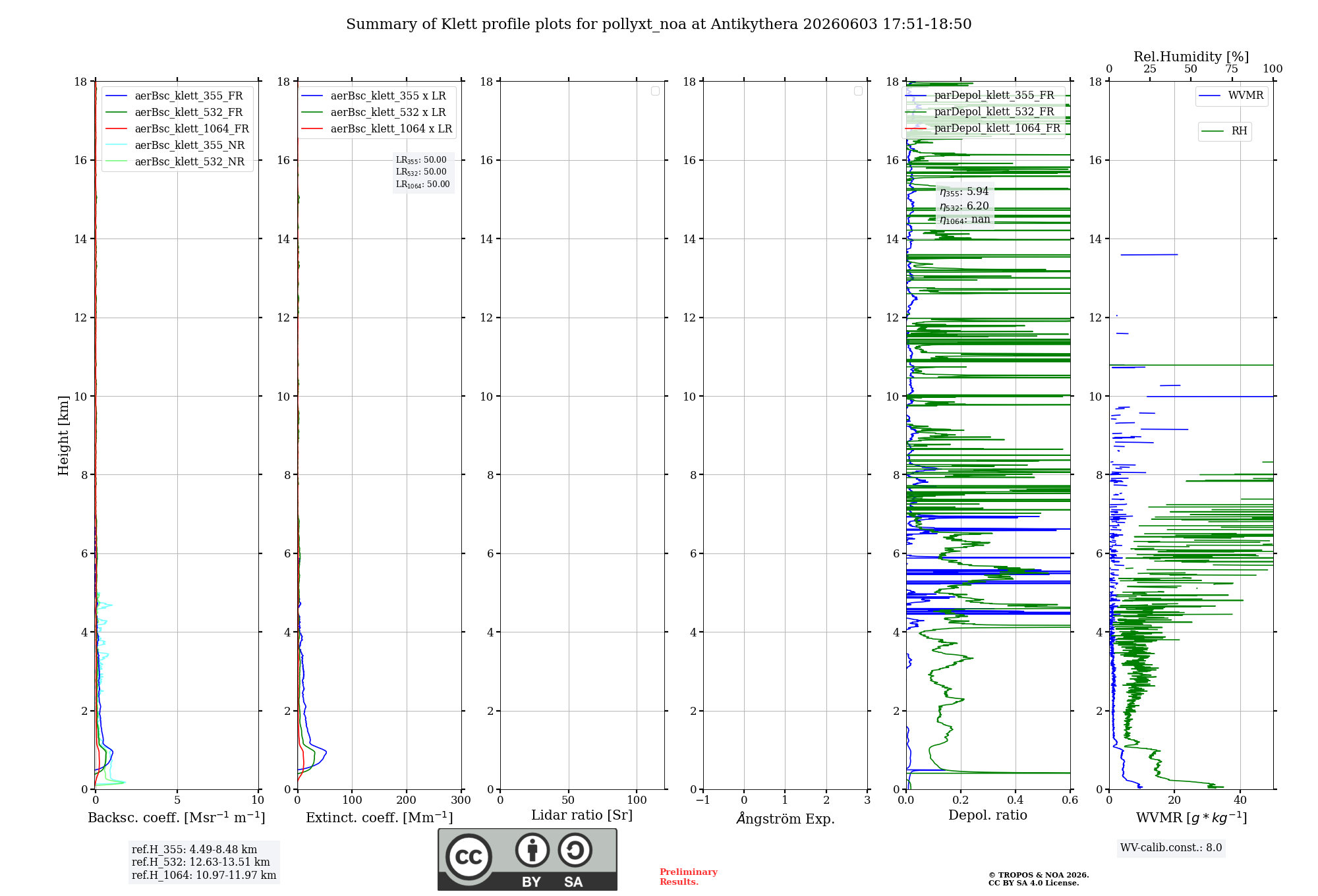The height and width of the screenshot is (896, 1318).
Task: Click legend label parDepol_klett_532_FR
Action: click(994, 111)
